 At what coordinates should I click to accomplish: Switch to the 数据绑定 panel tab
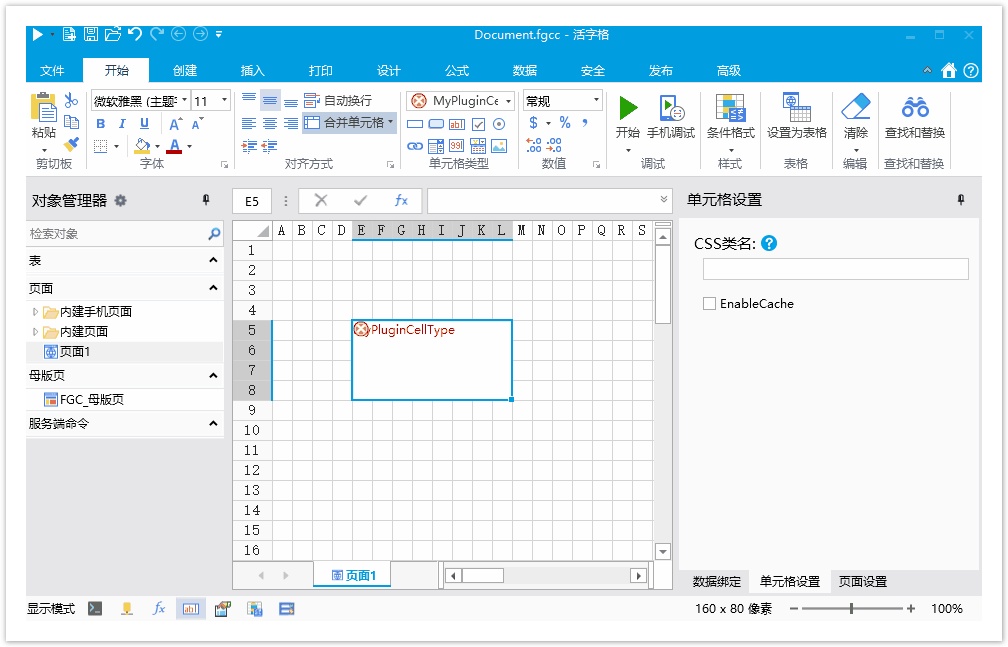tap(717, 581)
